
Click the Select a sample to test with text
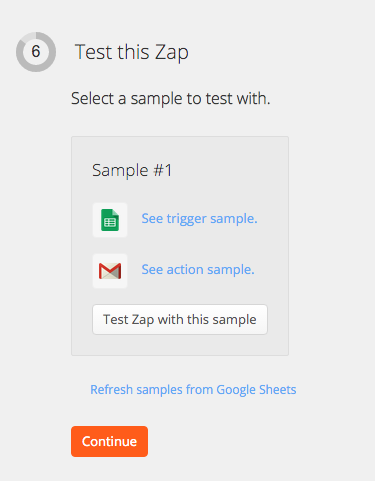point(171,99)
